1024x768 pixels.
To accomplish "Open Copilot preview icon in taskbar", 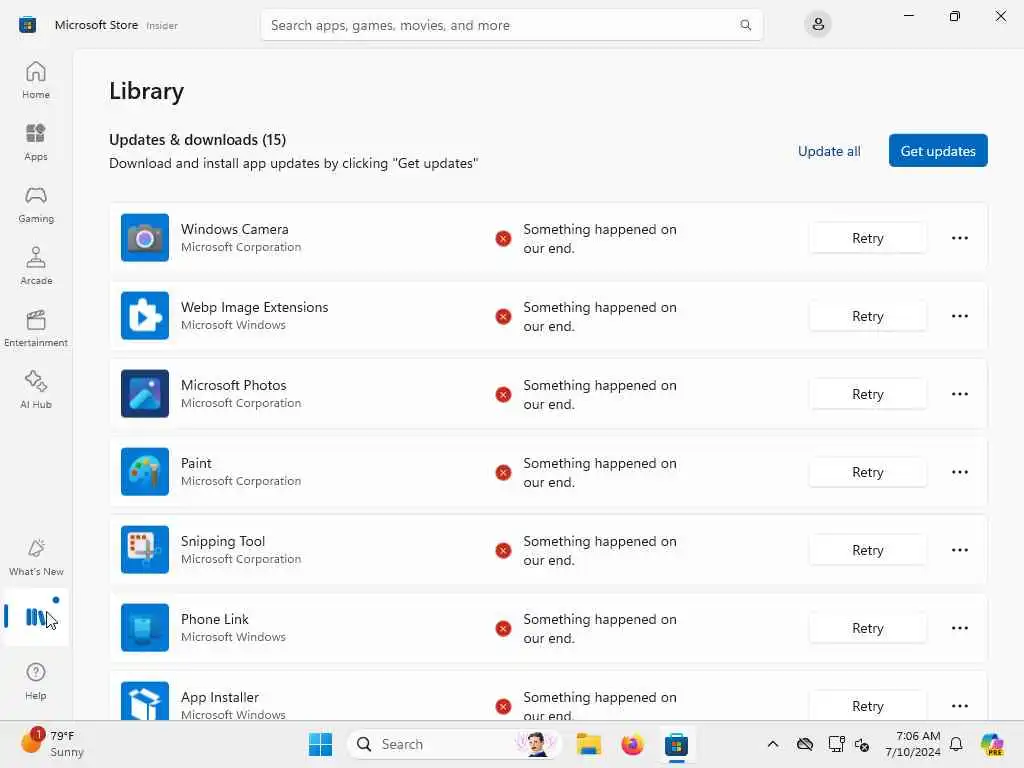I will click(x=992, y=744).
